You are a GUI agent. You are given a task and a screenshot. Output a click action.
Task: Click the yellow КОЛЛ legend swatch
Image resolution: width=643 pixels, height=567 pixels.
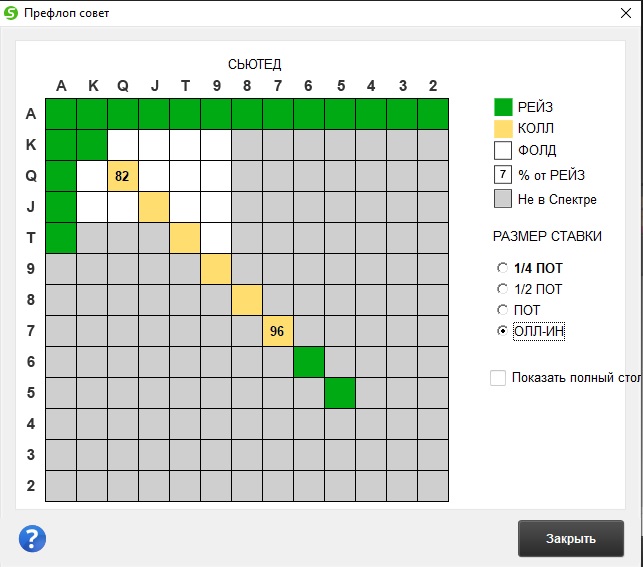(x=503, y=129)
